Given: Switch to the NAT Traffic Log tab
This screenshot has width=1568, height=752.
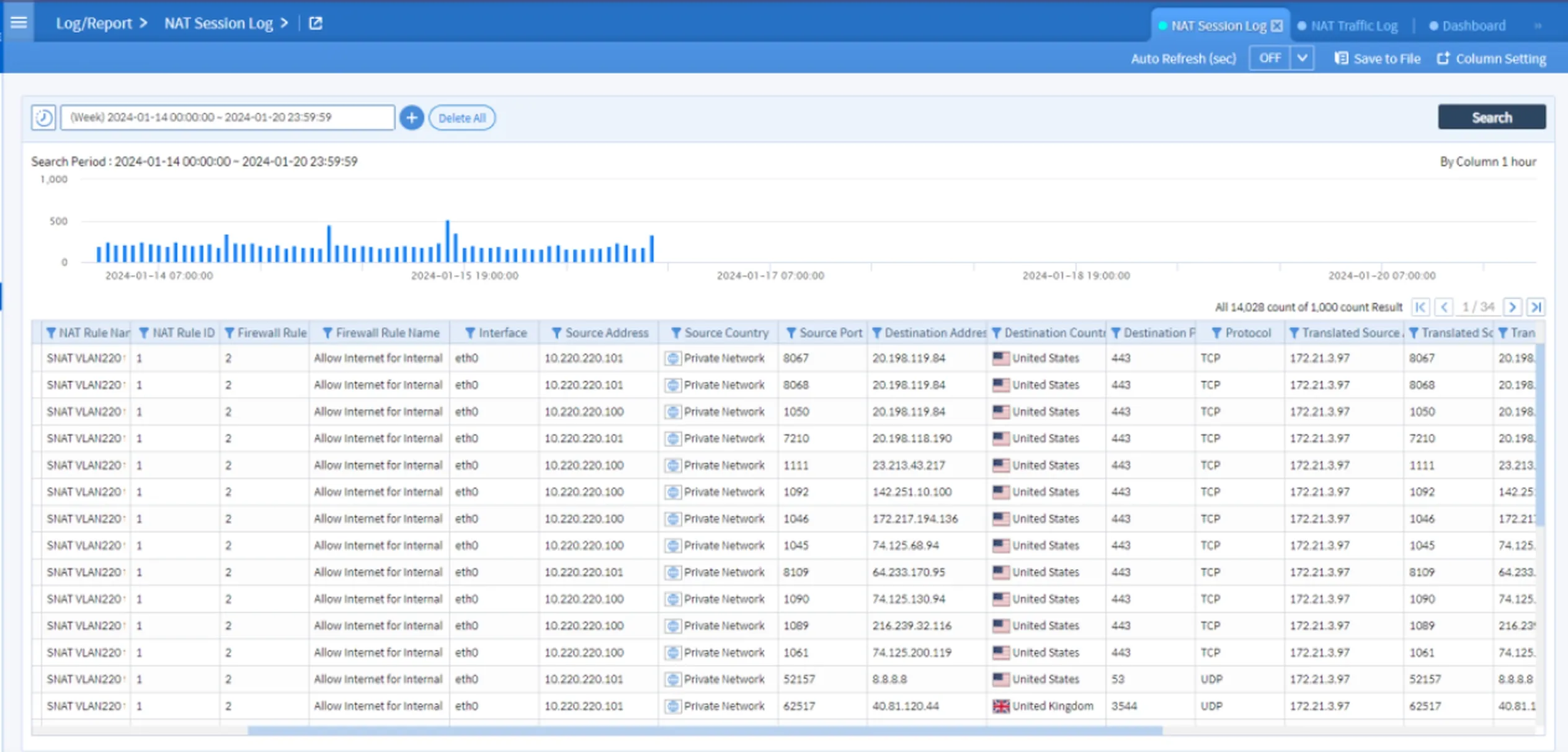Looking at the screenshot, I should click(x=1353, y=26).
